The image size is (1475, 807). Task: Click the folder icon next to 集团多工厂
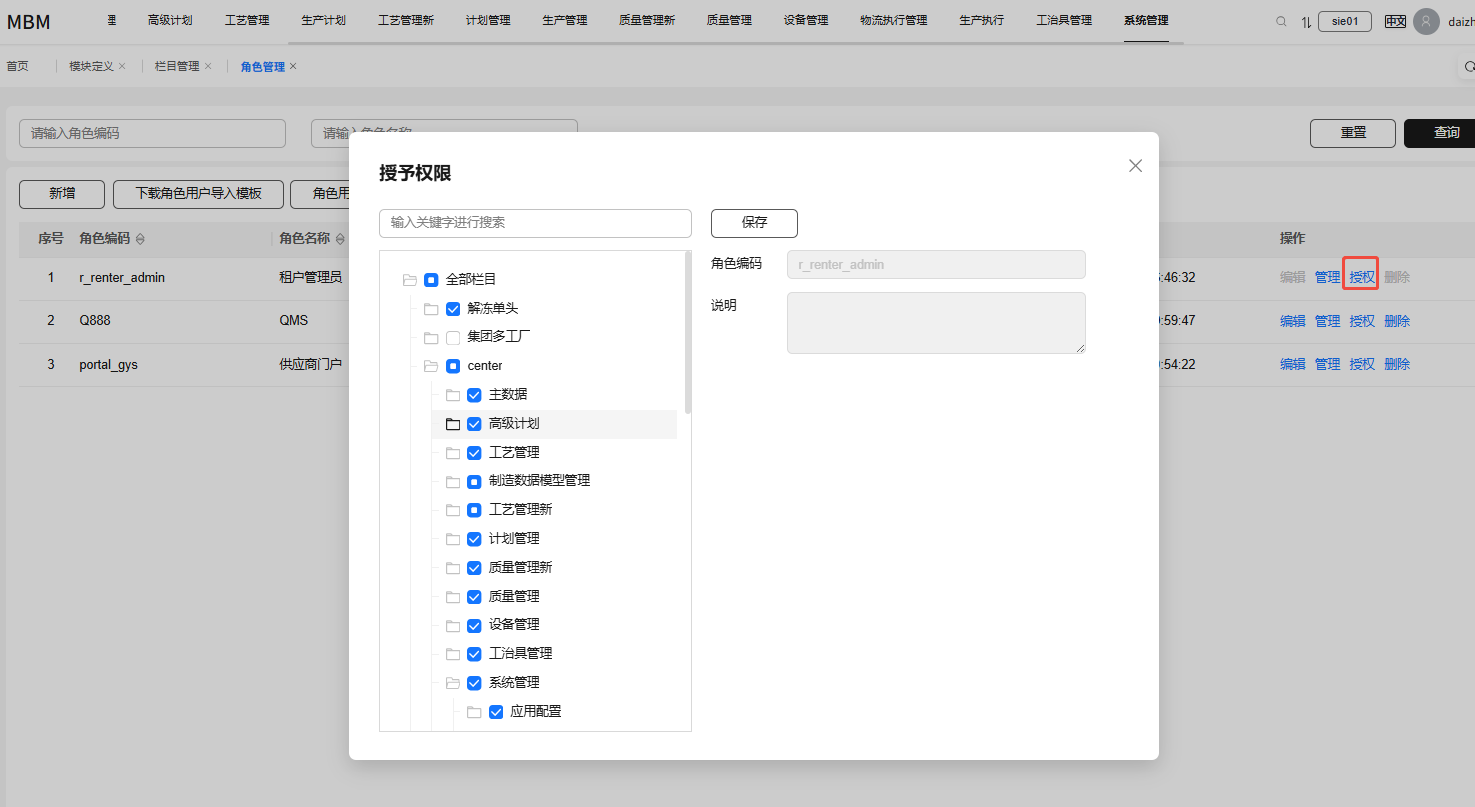pos(431,338)
